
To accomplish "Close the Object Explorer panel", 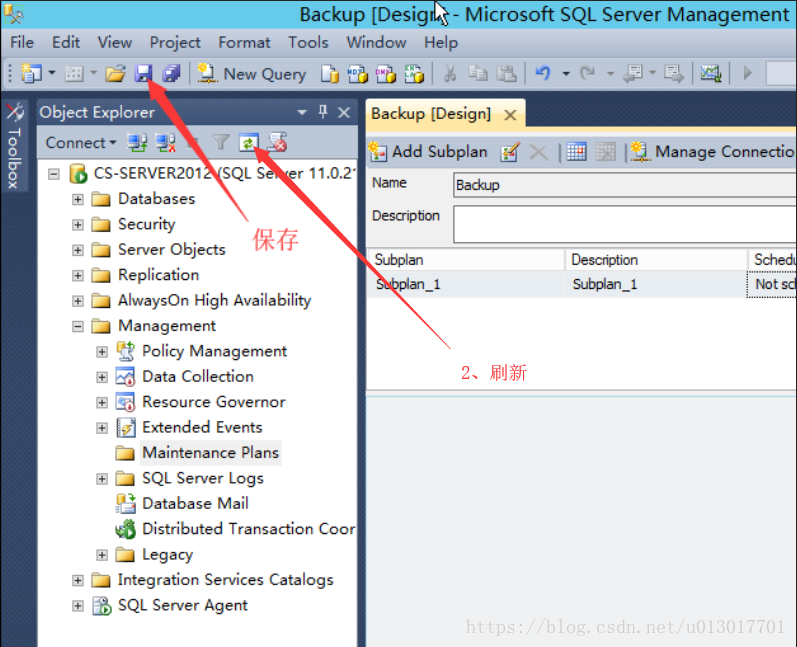I will point(344,112).
